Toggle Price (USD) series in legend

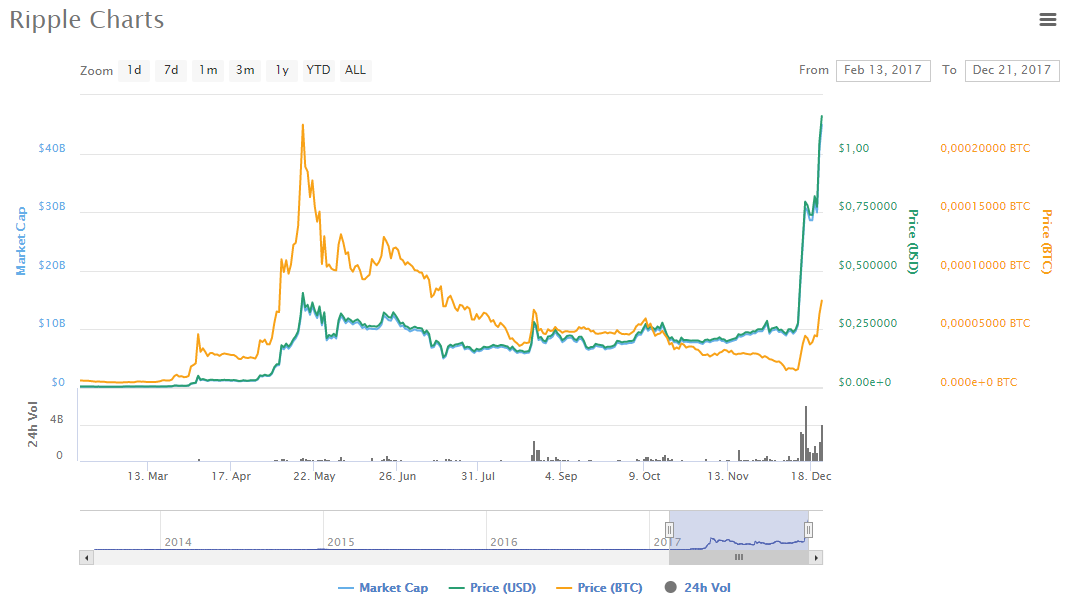click(x=493, y=588)
